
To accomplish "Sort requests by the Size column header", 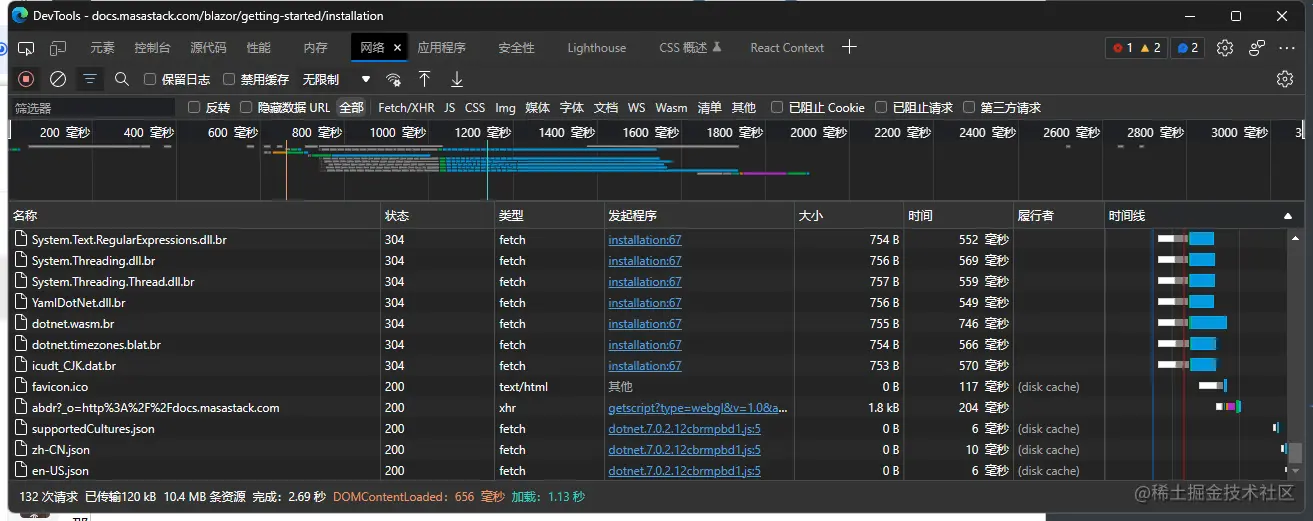I will tap(849, 216).
